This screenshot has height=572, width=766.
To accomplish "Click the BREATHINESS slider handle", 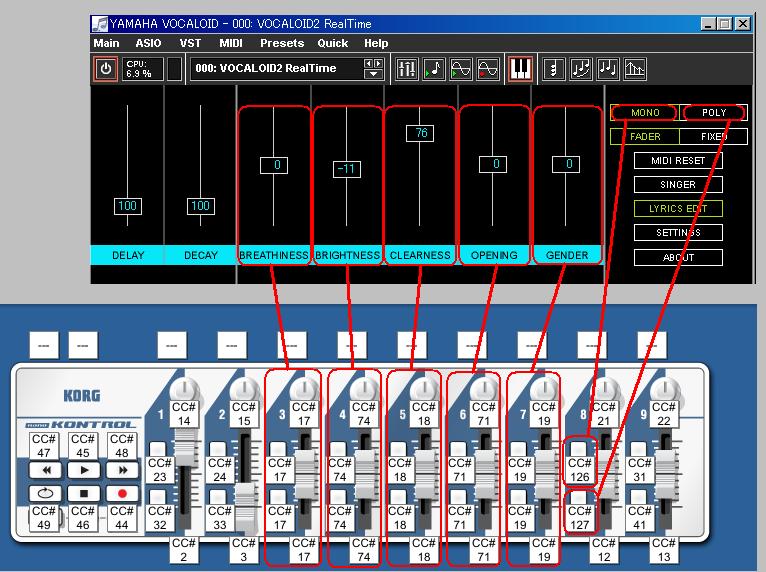I will tap(274, 165).
